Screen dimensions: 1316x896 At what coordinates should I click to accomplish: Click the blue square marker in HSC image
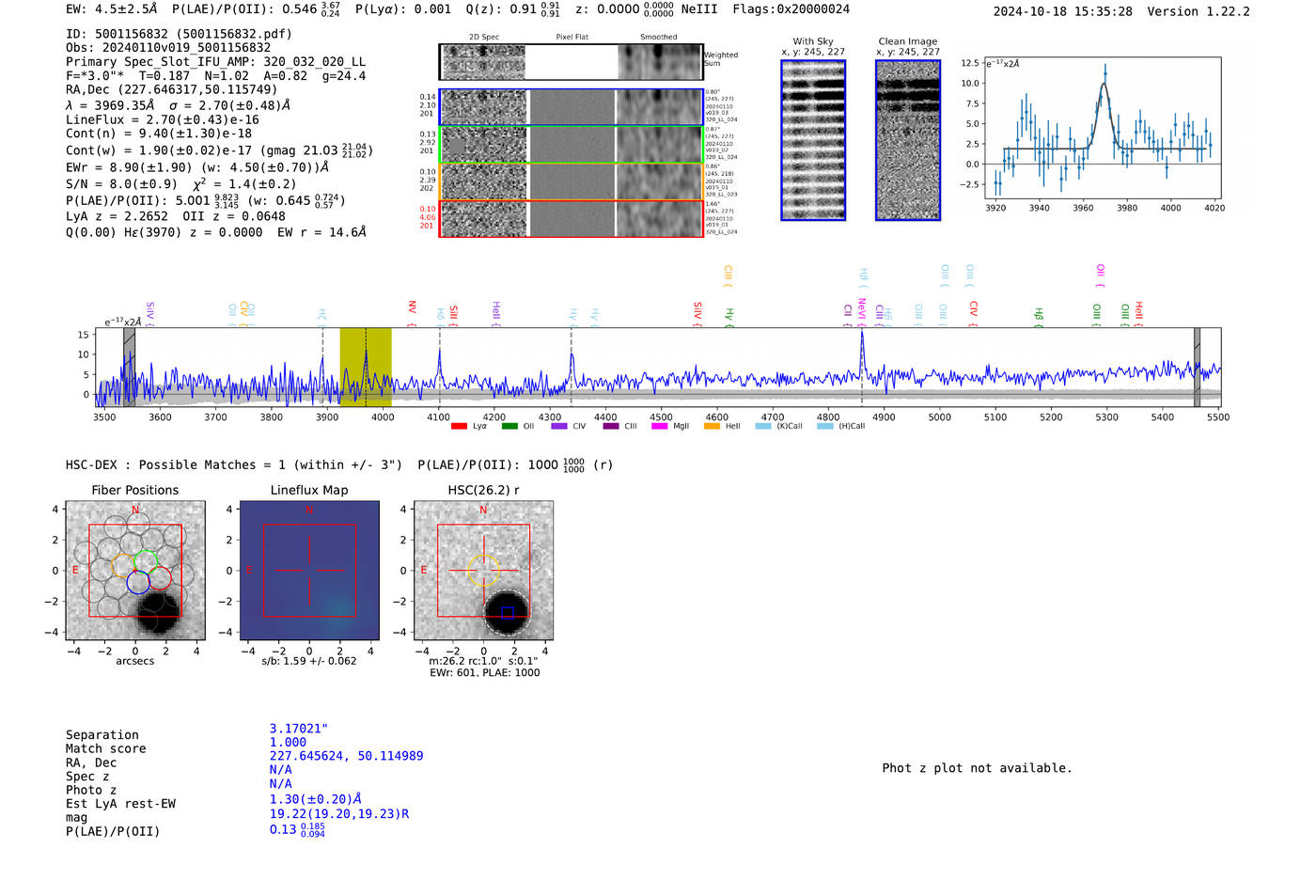pyautogui.click(x=508, y=613)
